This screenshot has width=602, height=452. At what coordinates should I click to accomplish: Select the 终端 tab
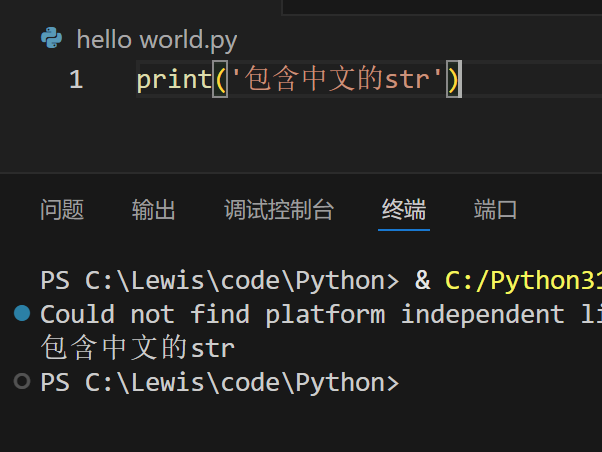pyautogui.click(x=404, y=210)
